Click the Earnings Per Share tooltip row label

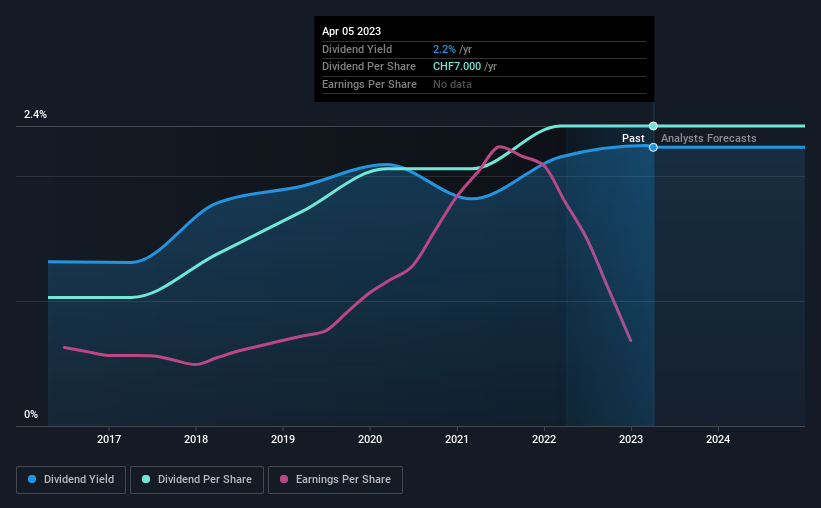tap(369, 84)
